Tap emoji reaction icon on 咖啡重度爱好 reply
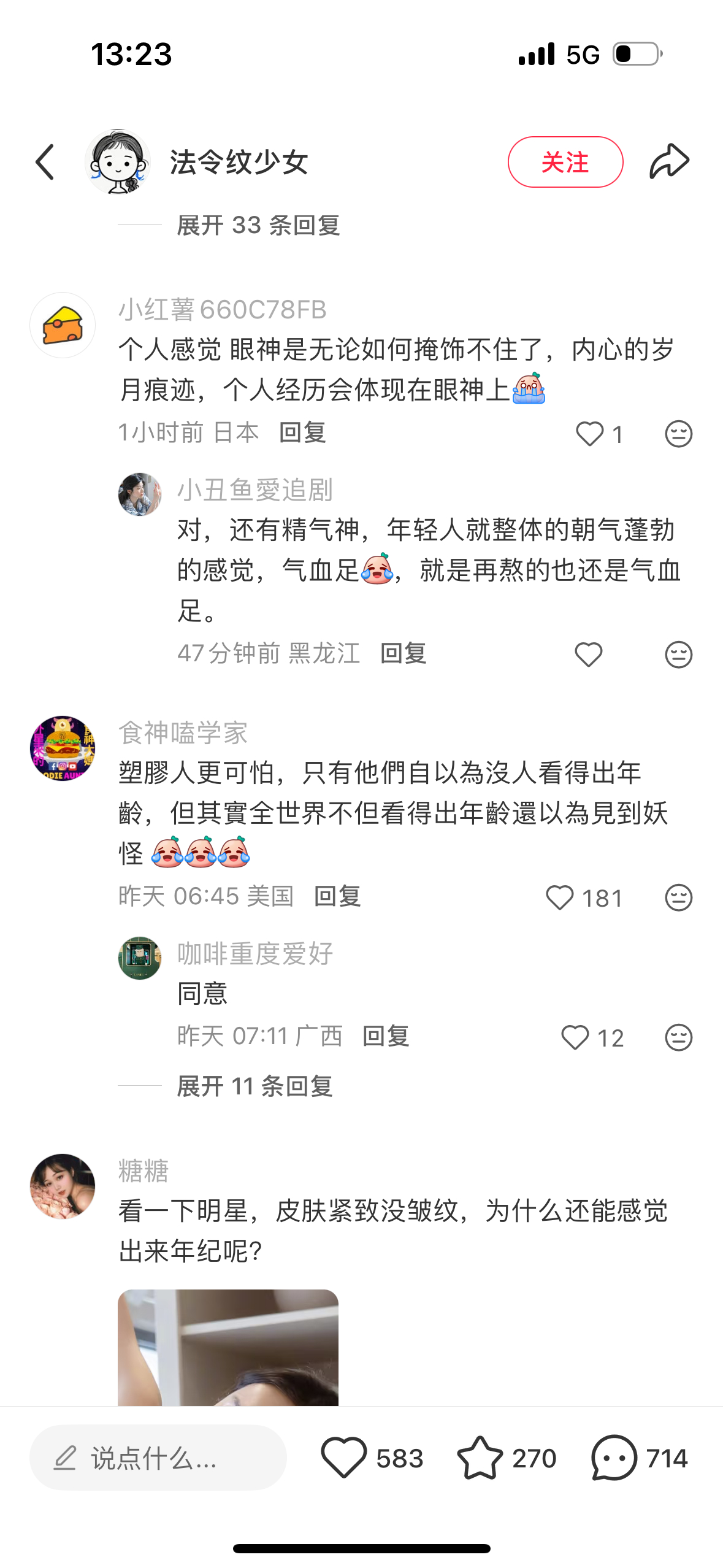The height and width of the screenshot is (1568, 723). coord(678,1037)
